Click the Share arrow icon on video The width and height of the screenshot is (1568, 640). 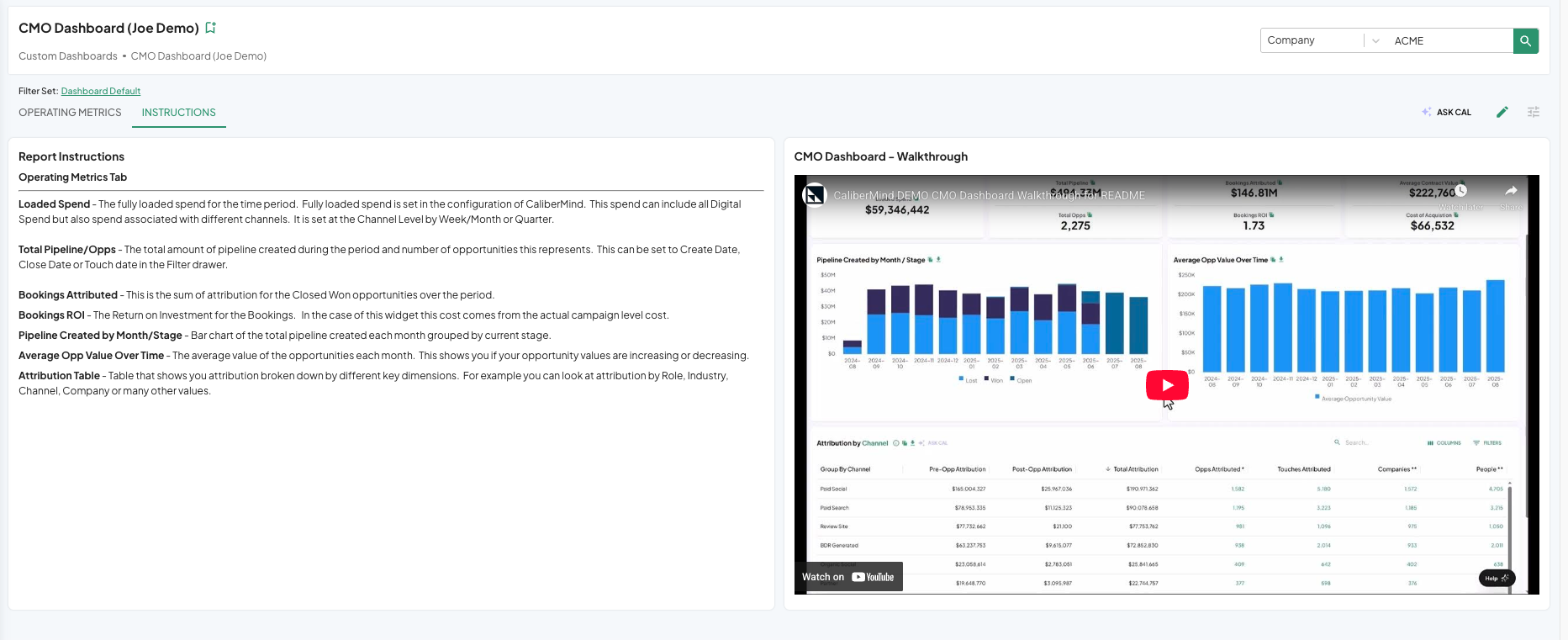click(x=1511, y=192)
